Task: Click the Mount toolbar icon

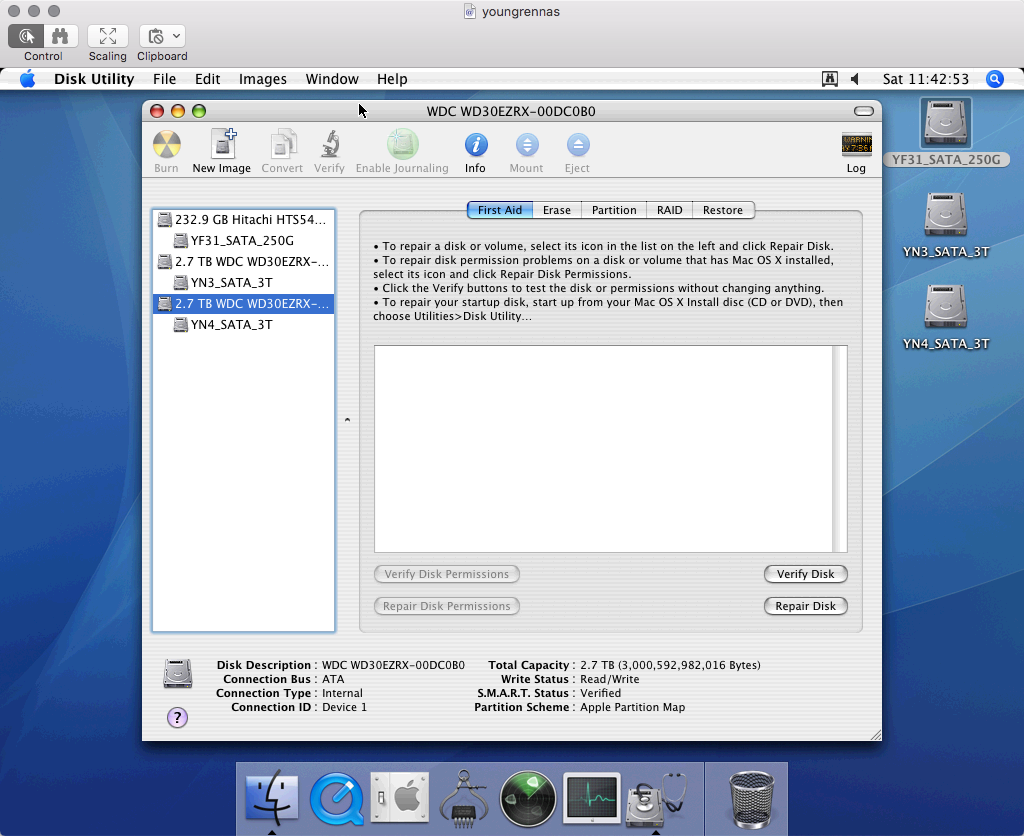Action: tap(526, 152)
